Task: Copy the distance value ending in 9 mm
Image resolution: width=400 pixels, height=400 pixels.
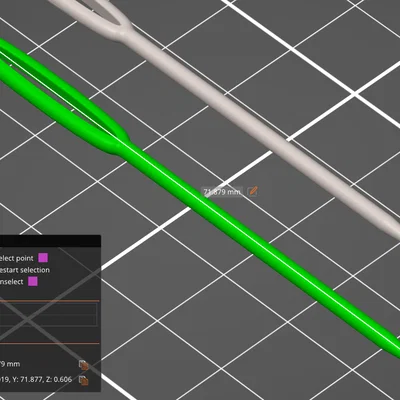Action: 84,365
